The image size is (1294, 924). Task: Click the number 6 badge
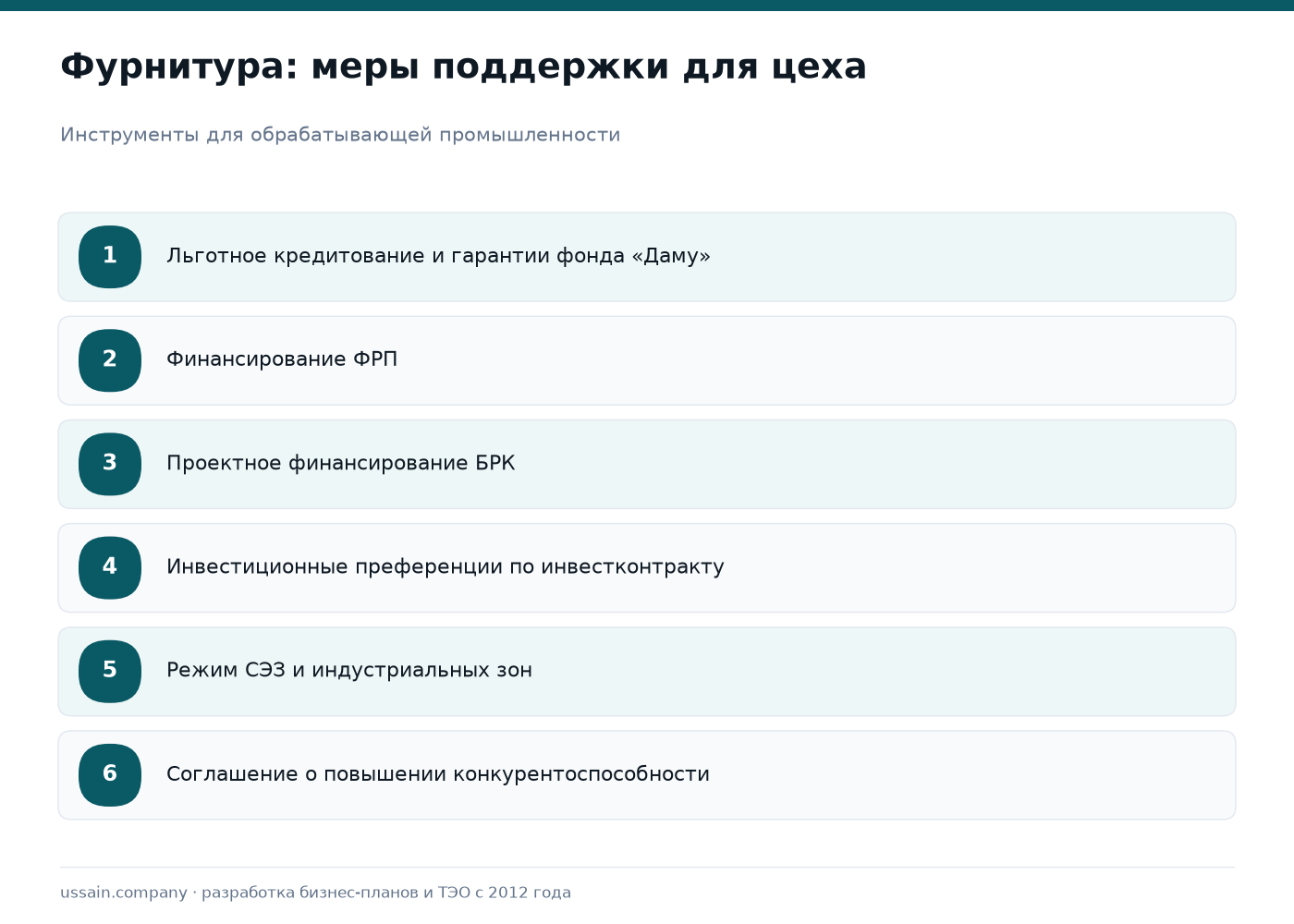pyautogui.click(x=110, y=774)
